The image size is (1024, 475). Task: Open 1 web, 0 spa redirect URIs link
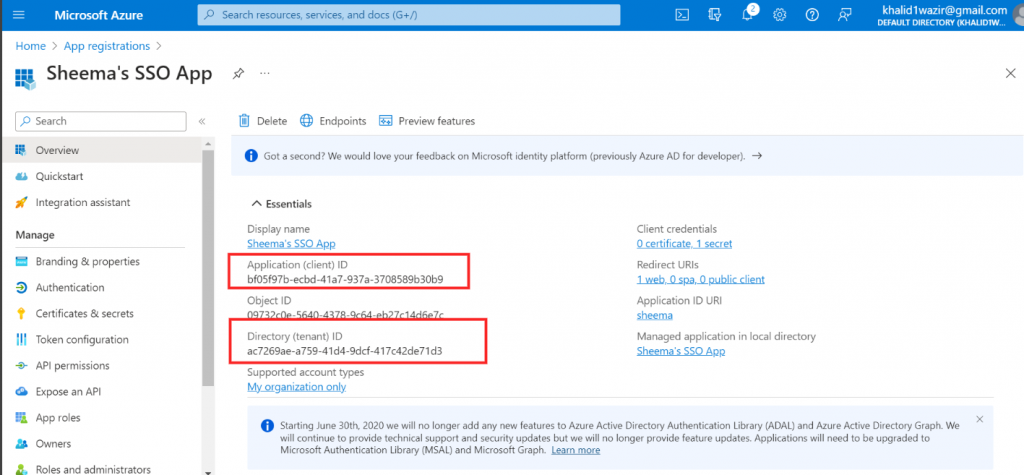coord(701,280)
